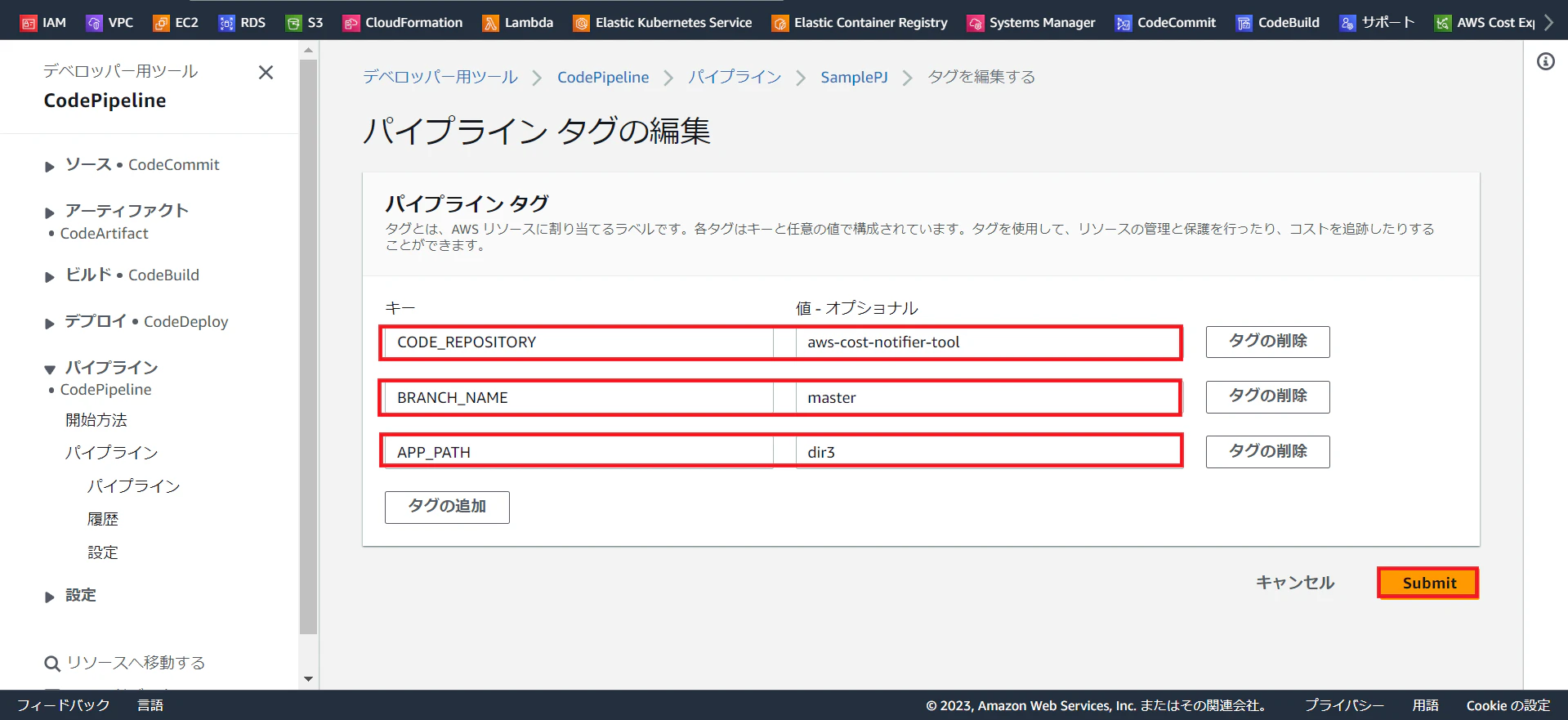Click the リソースへ移動する search icon
The image size is (1568, 720).
tap(52, 664)
